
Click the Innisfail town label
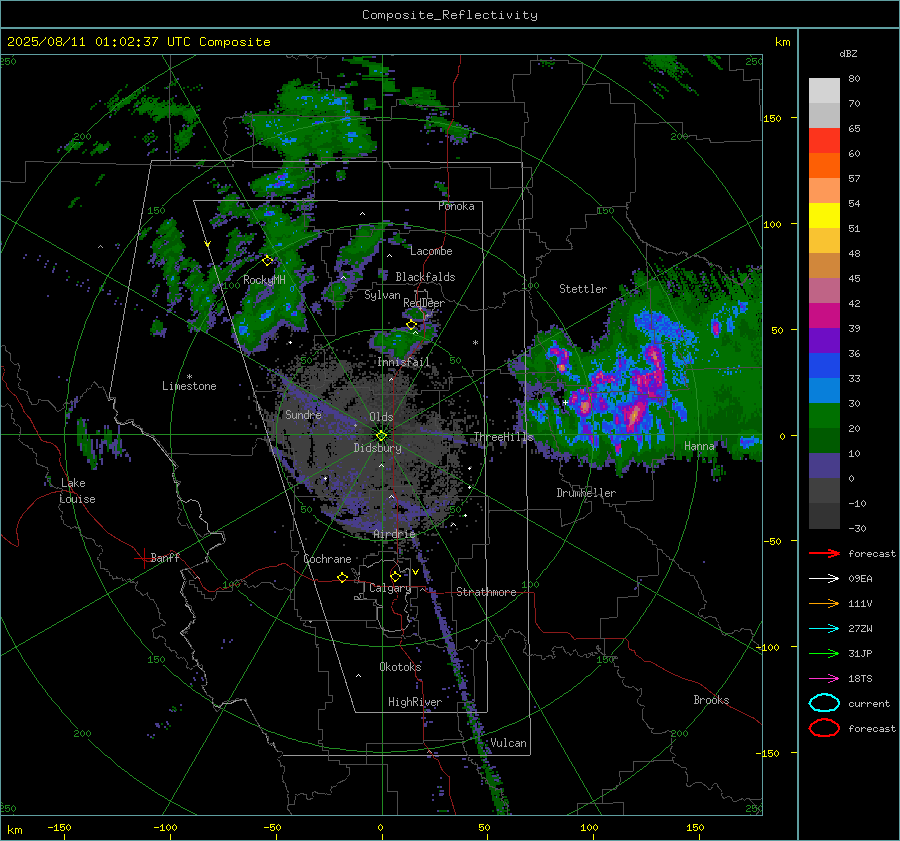(403, 362)
